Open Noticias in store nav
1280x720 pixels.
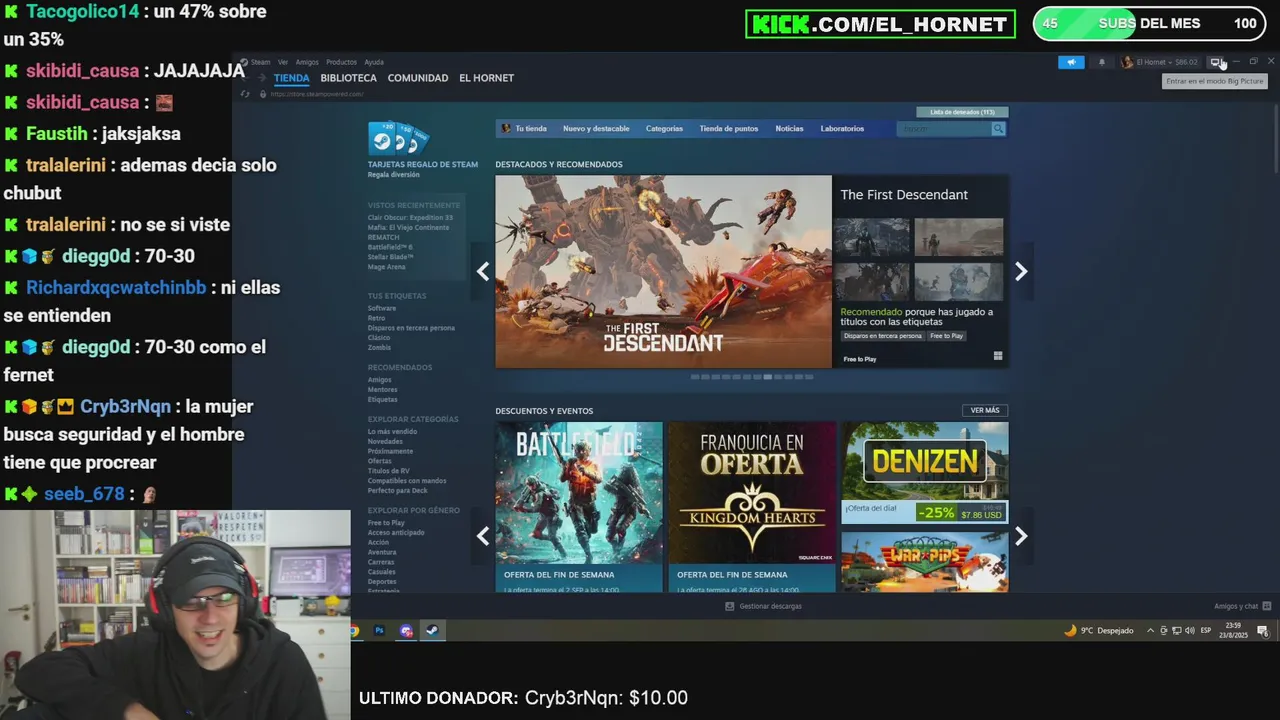789,129
